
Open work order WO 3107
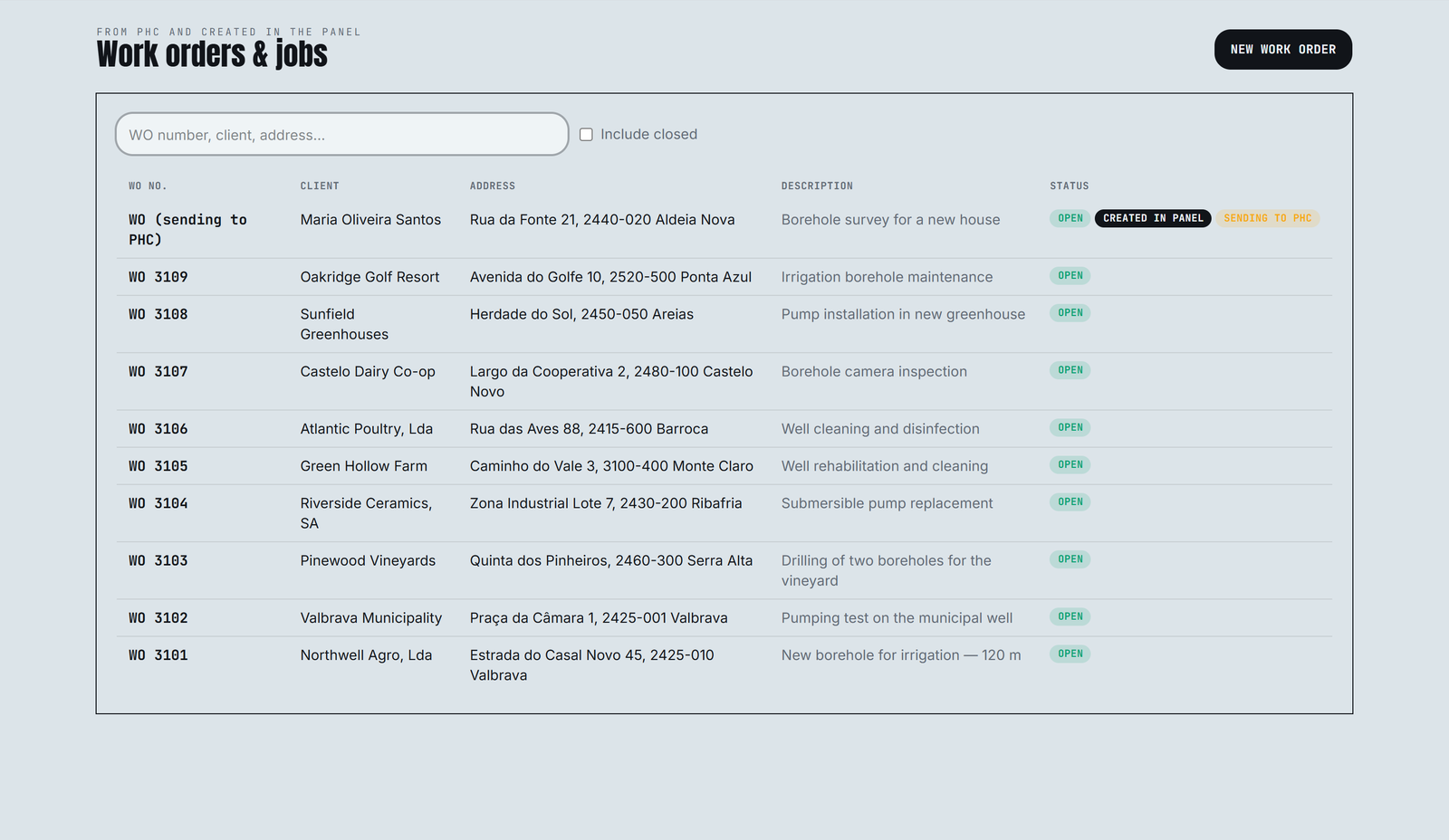pyautogui.click(x=158, y=371)
